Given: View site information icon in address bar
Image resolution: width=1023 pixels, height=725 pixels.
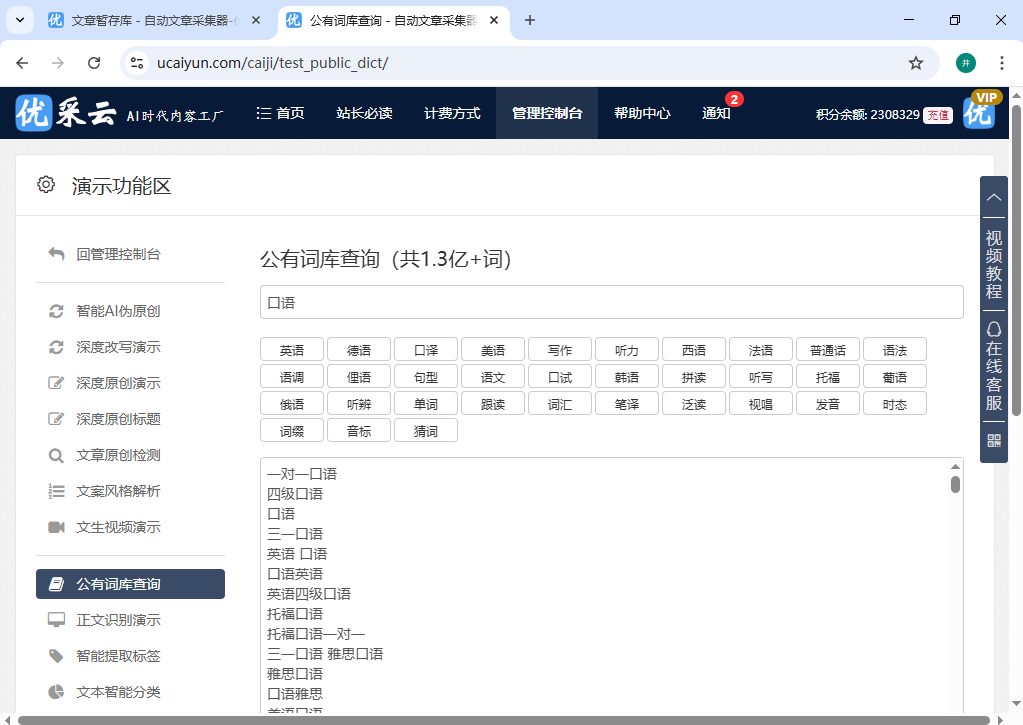Looking at the screenshot, I should (139, 63).
